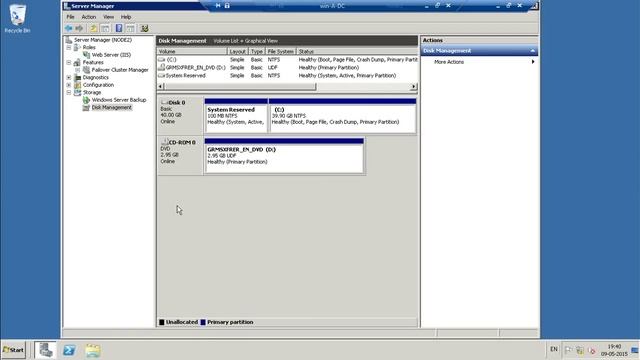The height and width of the screenshot is (360, 640).
Task: Click the Configuration icon in the tree
Action: [78, 85]
